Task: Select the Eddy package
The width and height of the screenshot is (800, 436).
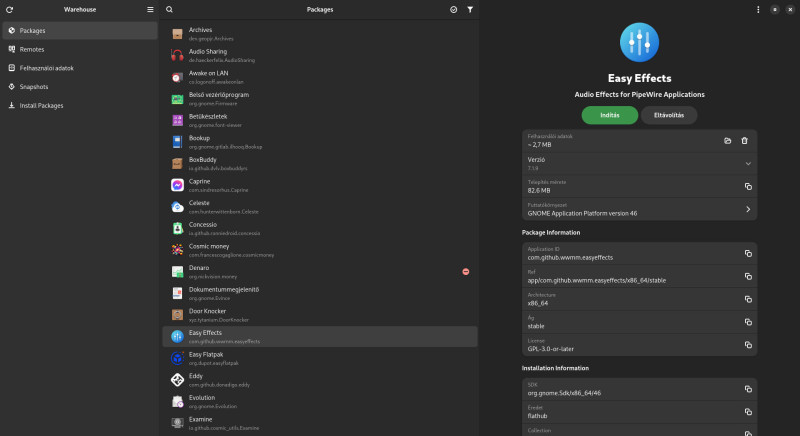Action: (320, 380)
